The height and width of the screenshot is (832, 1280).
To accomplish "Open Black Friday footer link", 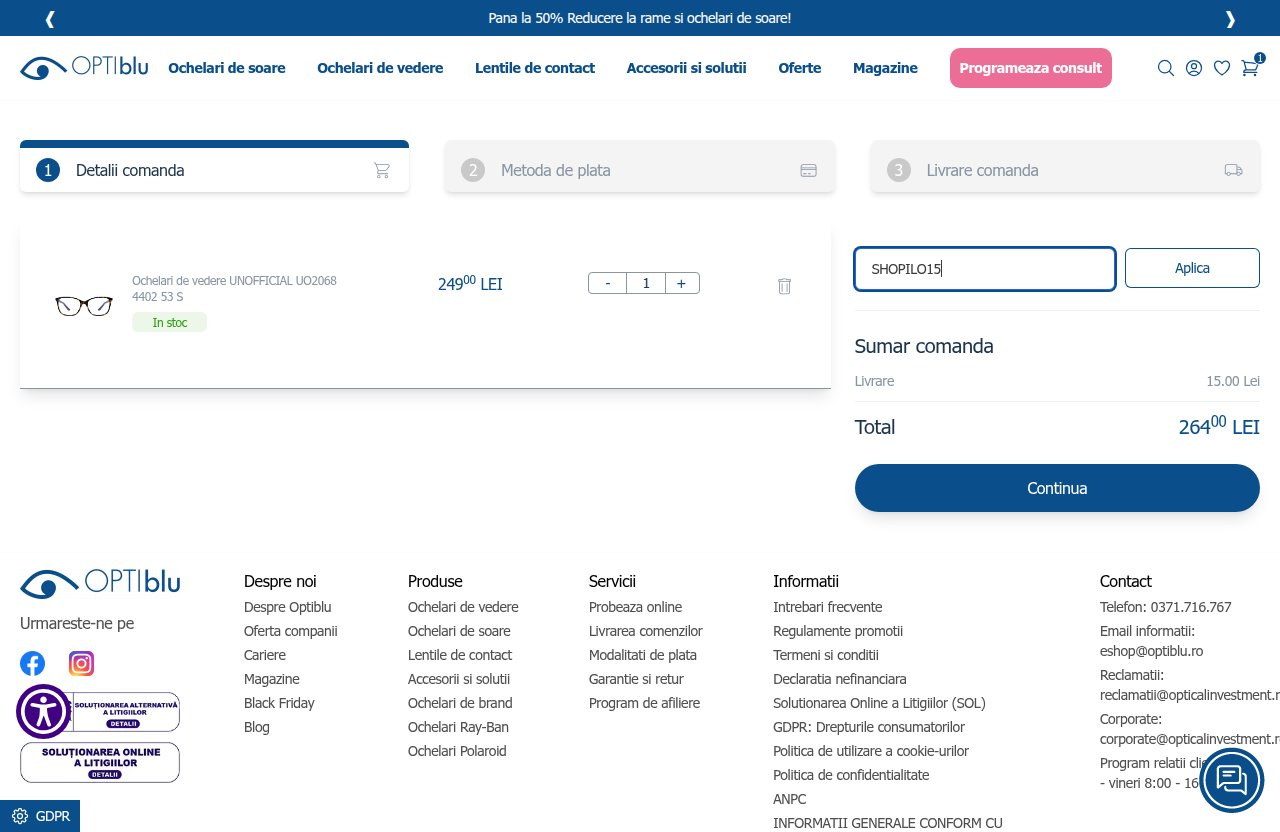I will click(279, 703).
